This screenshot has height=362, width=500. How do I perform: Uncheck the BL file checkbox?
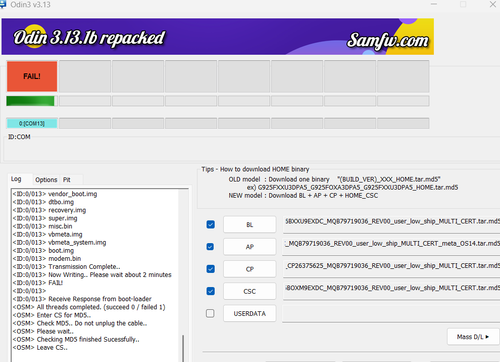click(210, 224)
